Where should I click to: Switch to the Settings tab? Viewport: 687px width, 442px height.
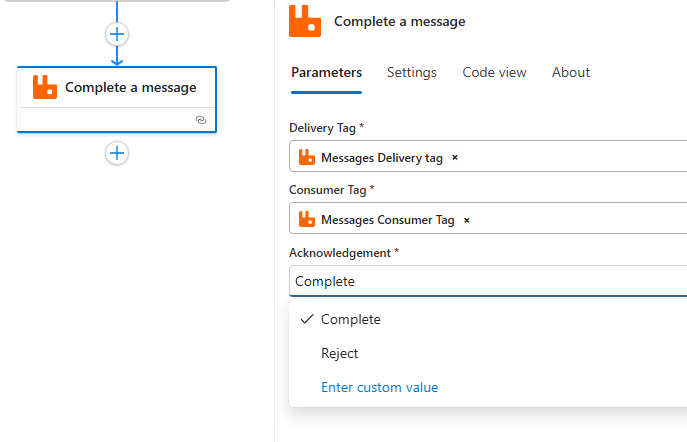click(x=412, y=73)
